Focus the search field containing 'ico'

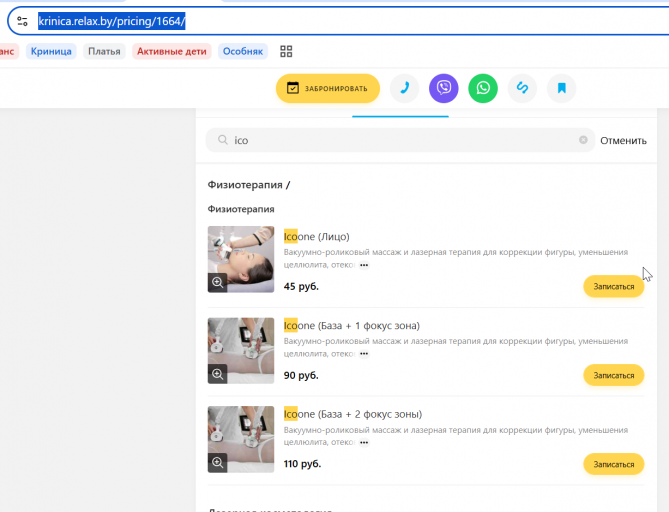point(400,140)
